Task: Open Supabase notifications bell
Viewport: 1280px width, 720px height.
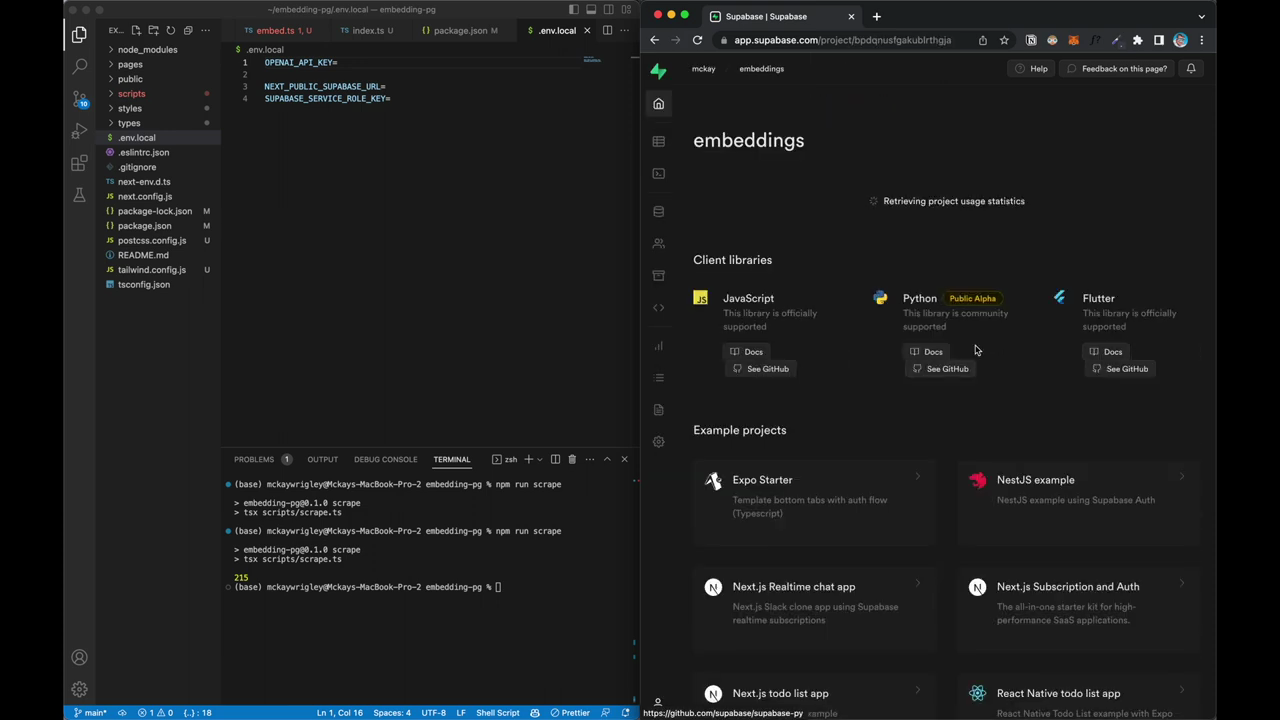Action: [1191, 69]
